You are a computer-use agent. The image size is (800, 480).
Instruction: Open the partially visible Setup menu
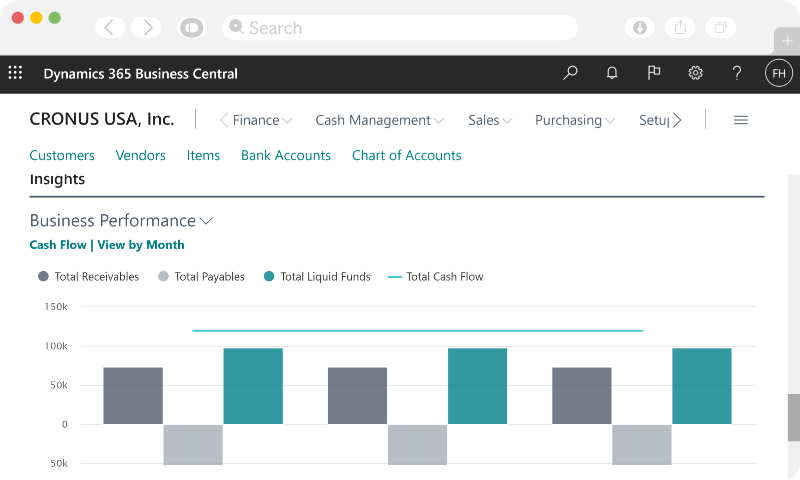654,120
